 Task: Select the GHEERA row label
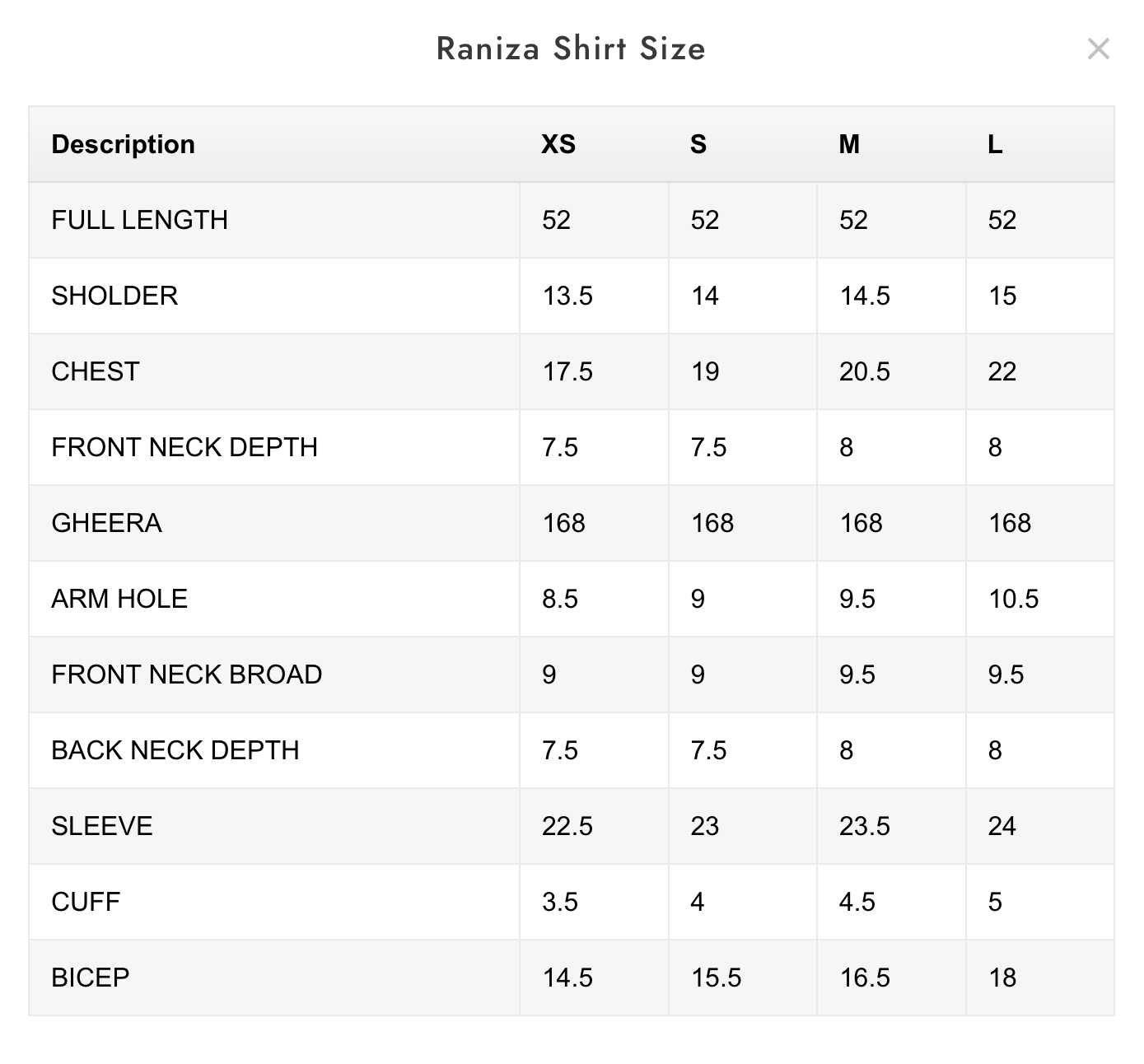[106, 523]
